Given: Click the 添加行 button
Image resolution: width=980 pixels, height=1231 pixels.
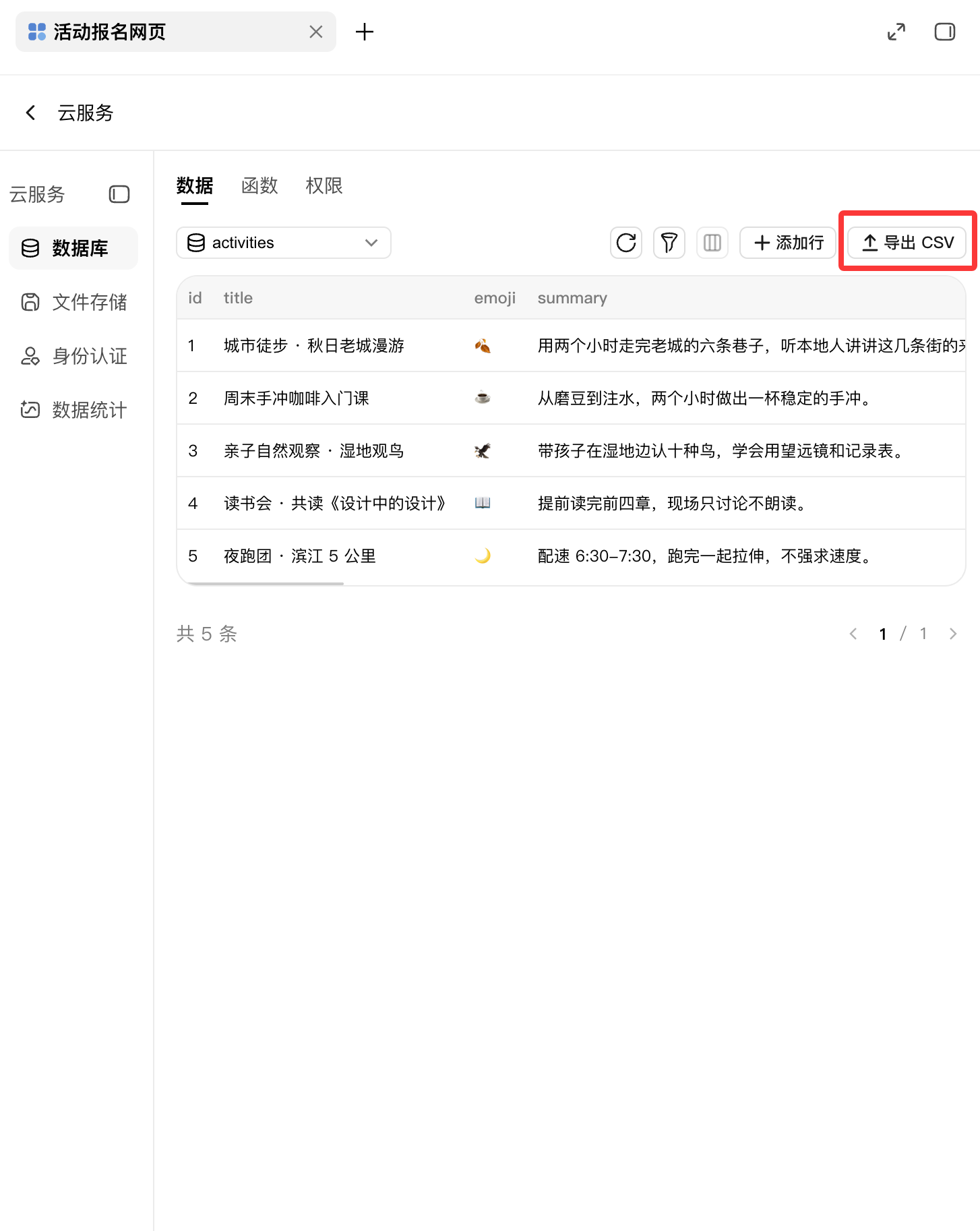Looking at the screenshot, I should tap(788, 243).
